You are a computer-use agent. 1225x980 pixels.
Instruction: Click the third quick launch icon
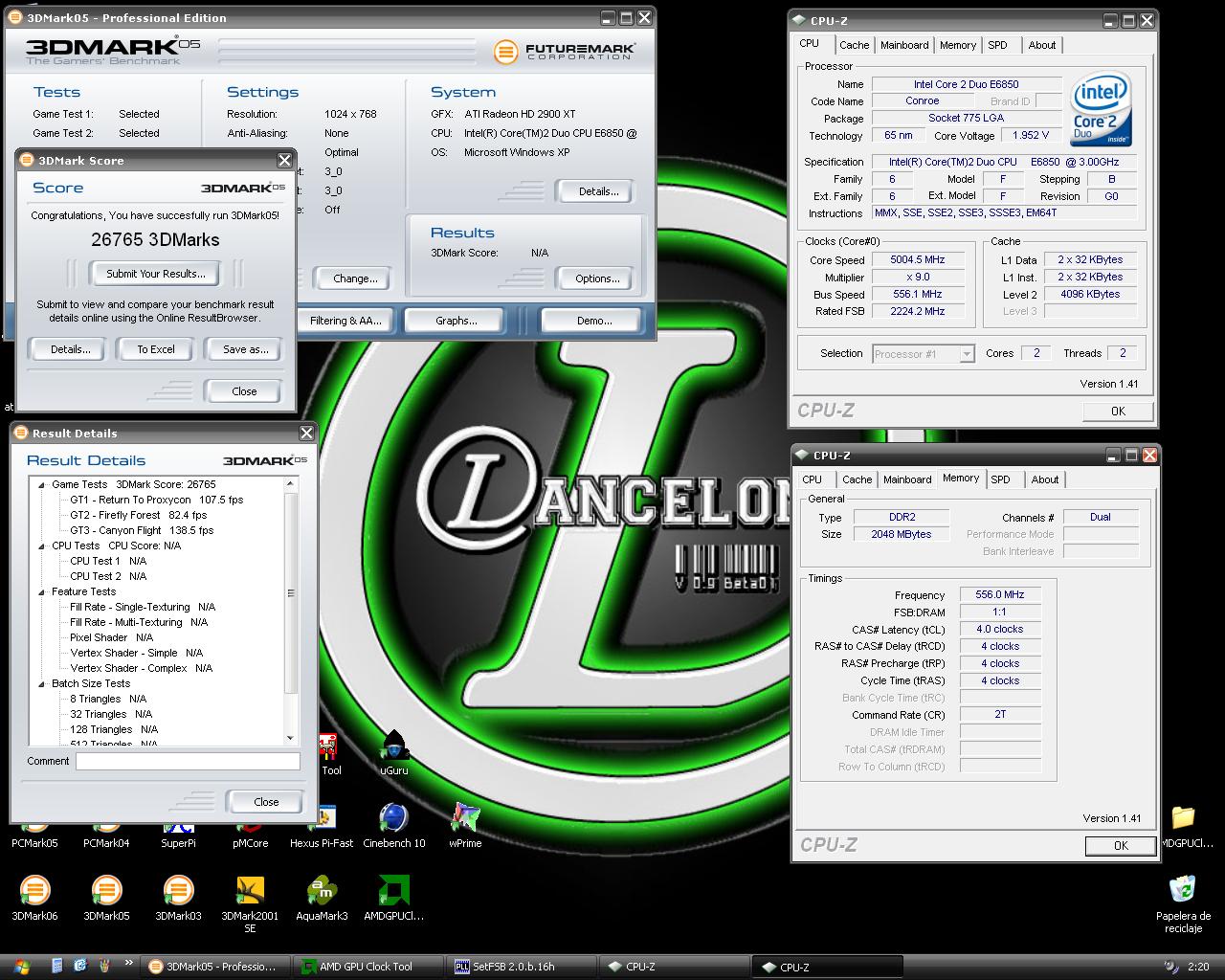coord(103,967)
